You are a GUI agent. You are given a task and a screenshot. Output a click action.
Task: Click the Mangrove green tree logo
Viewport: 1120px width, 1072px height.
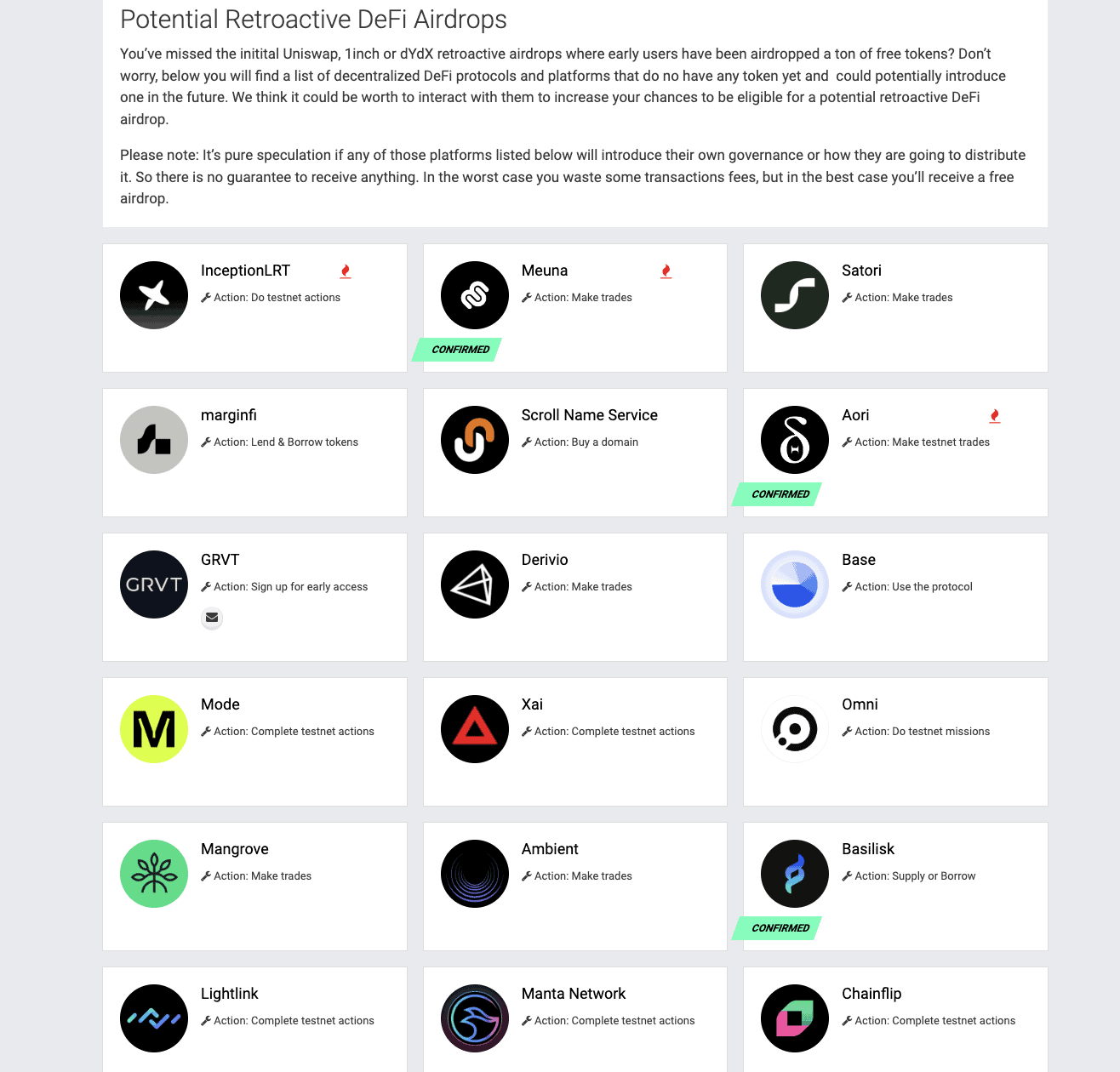coord(154,874)
